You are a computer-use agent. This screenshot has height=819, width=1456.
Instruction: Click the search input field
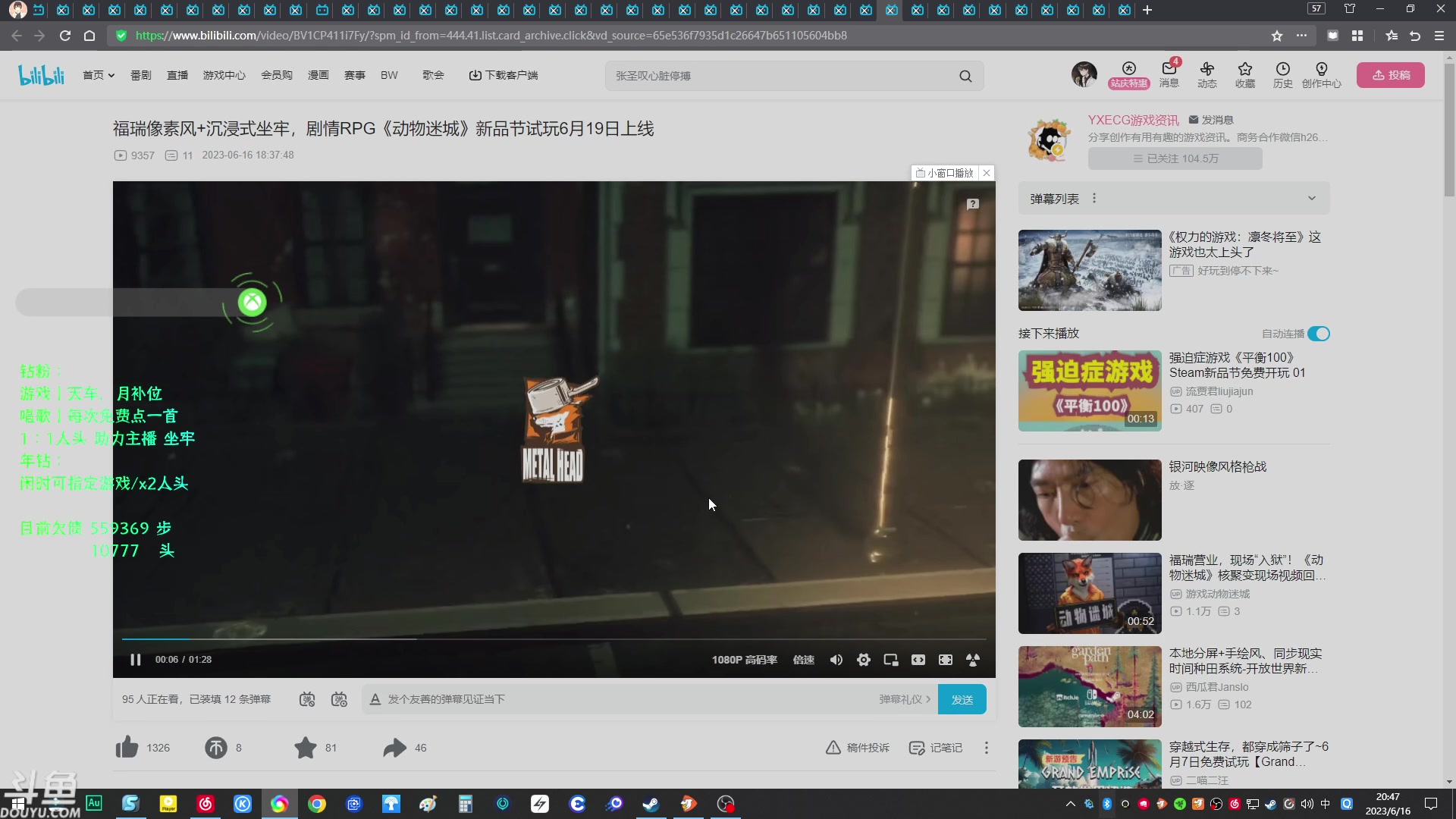click(x=780, y=76)
